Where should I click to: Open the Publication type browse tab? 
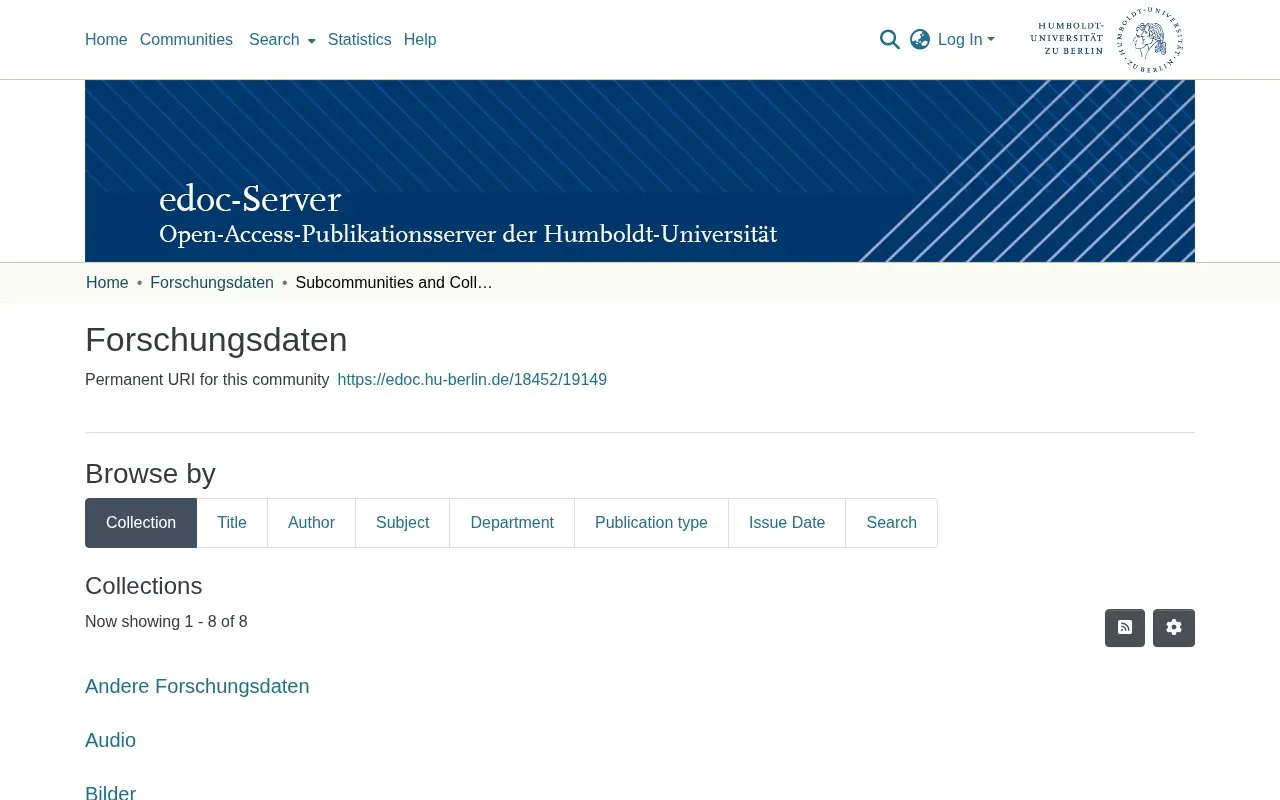click(651, 523)
